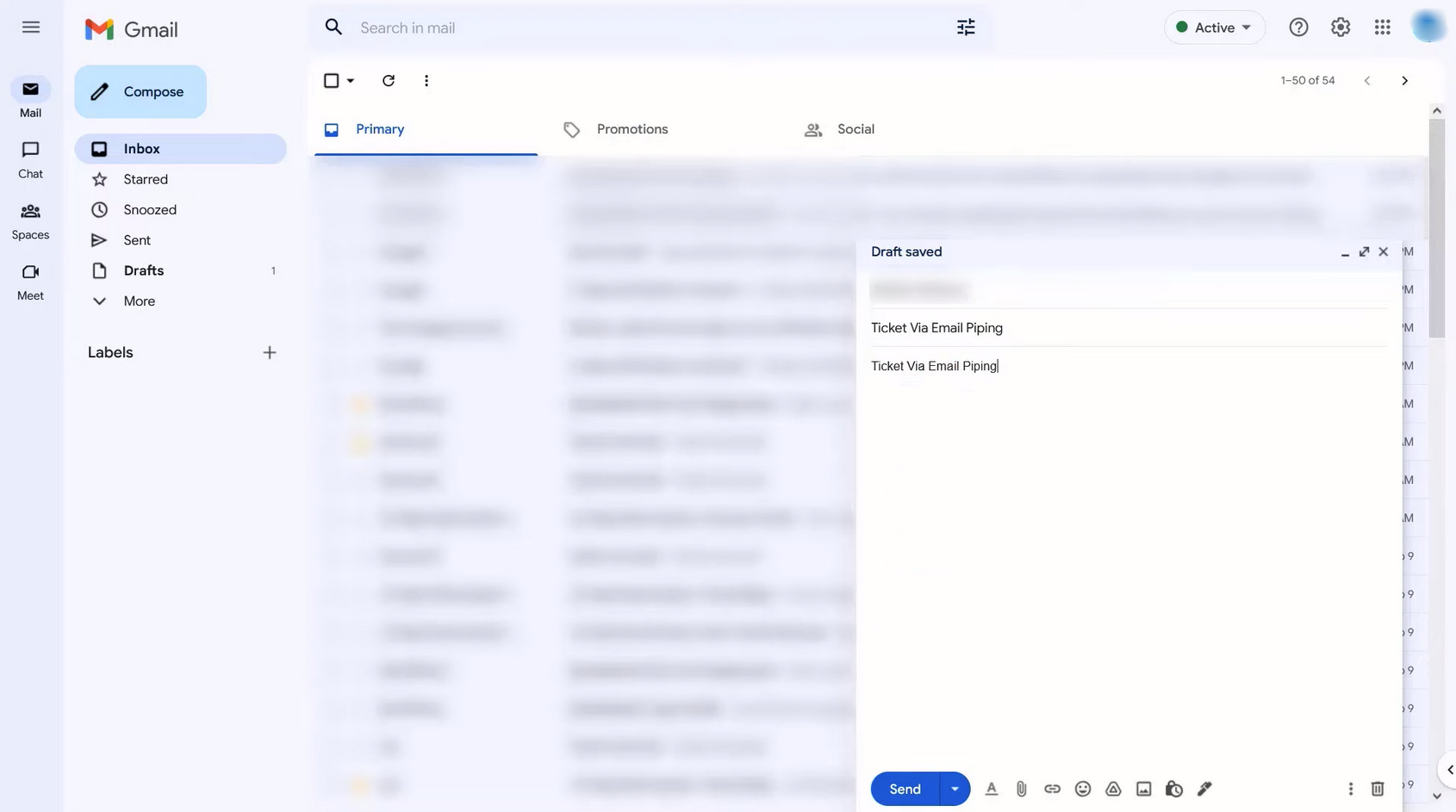This screenshot has height=812, width=1456.
Task: Toggle confidential mode lock-clock icon
Action: pos(1173,789)
